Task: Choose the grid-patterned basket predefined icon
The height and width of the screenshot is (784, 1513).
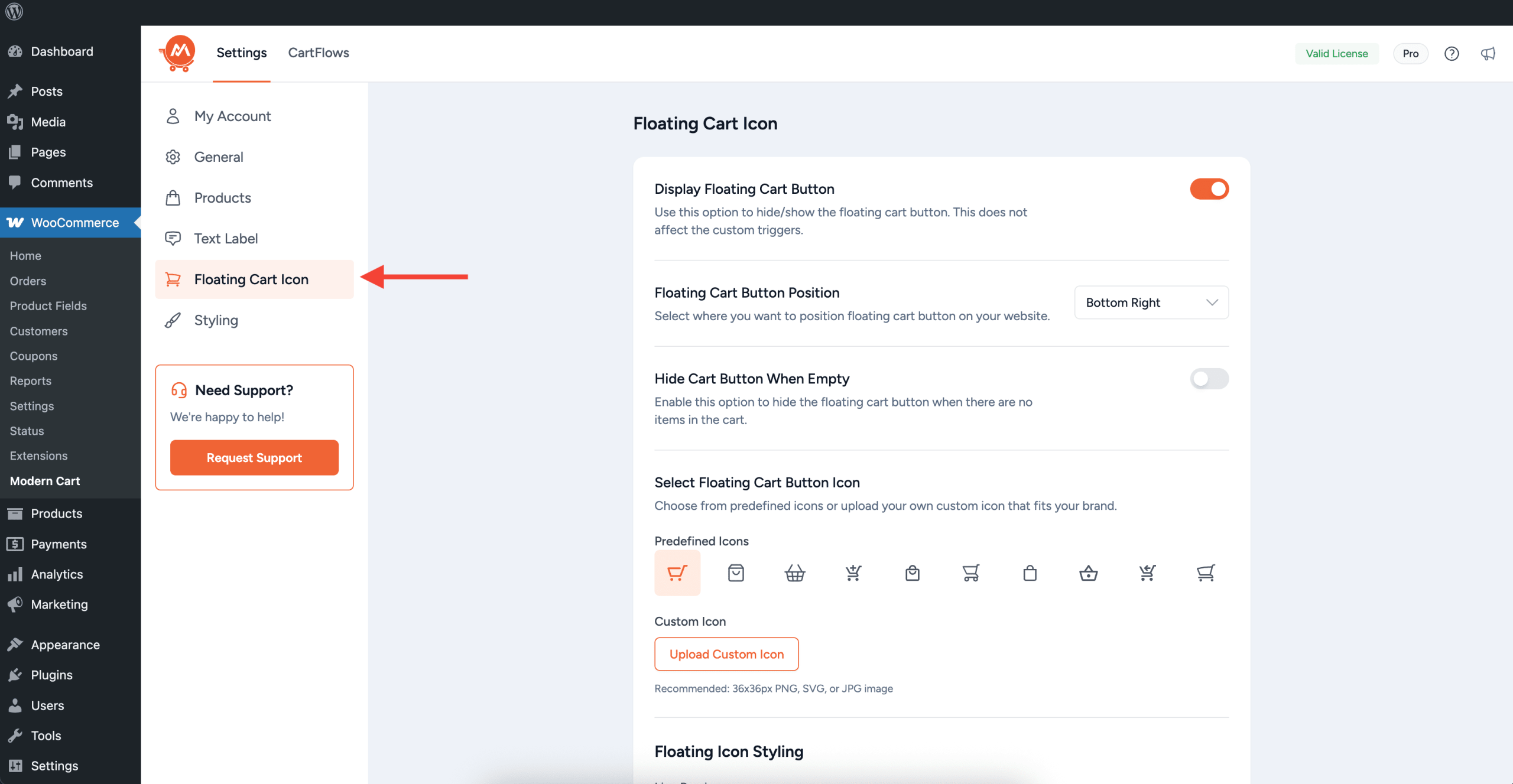Action: click(795, 573)
